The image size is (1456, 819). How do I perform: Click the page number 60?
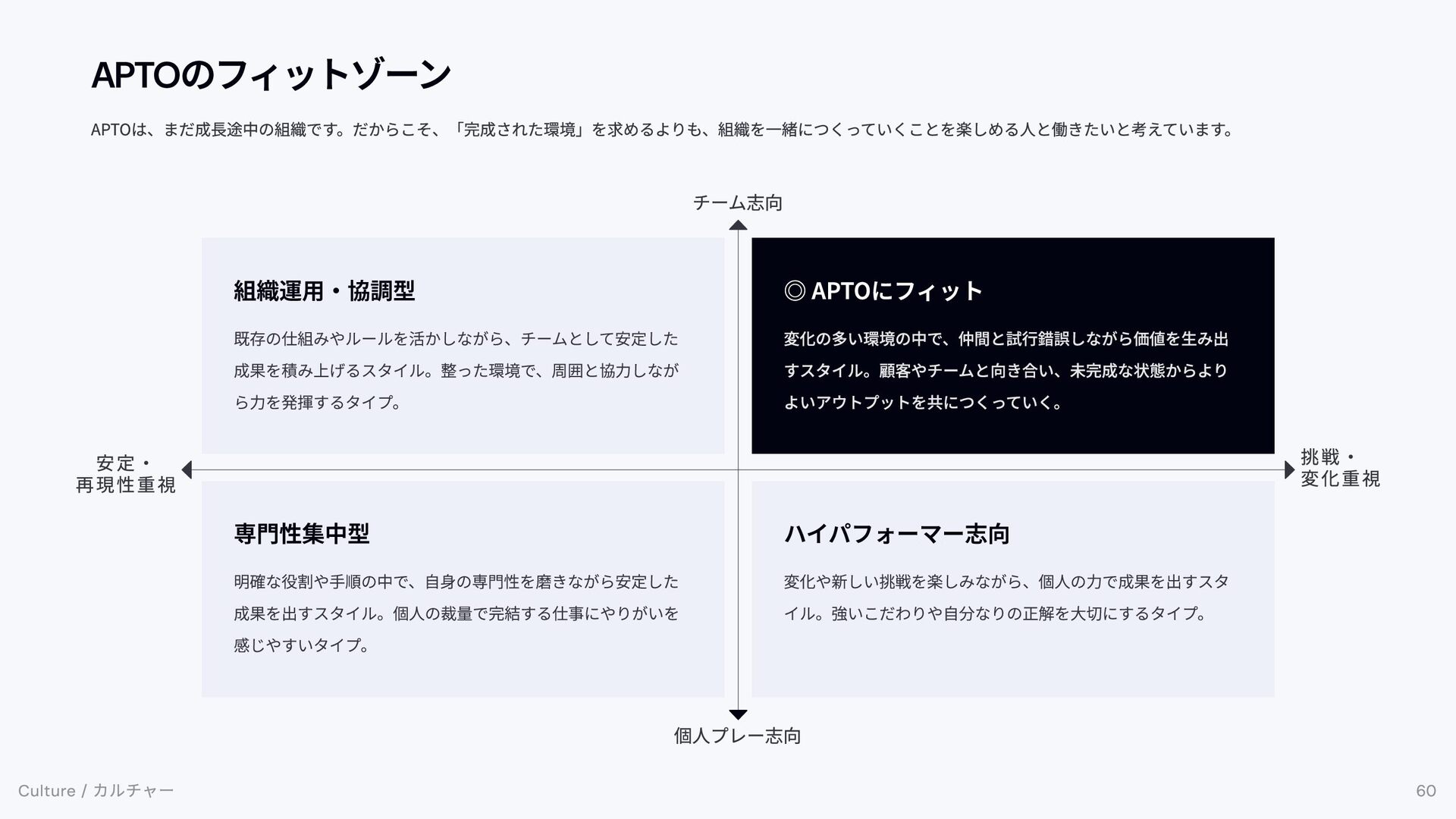(1426, 791)
